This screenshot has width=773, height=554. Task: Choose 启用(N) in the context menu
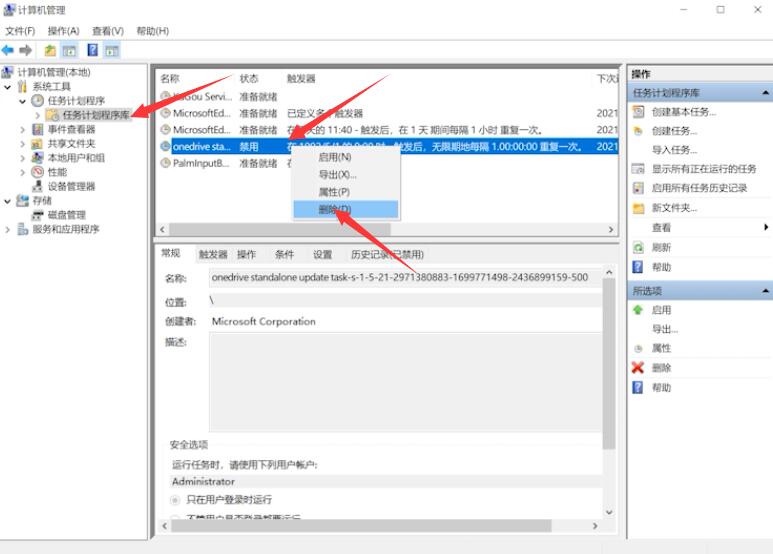pos(346,157)
